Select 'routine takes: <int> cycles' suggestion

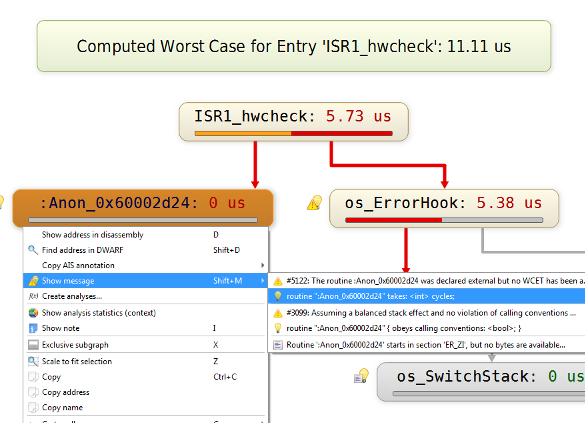point(427,296)
